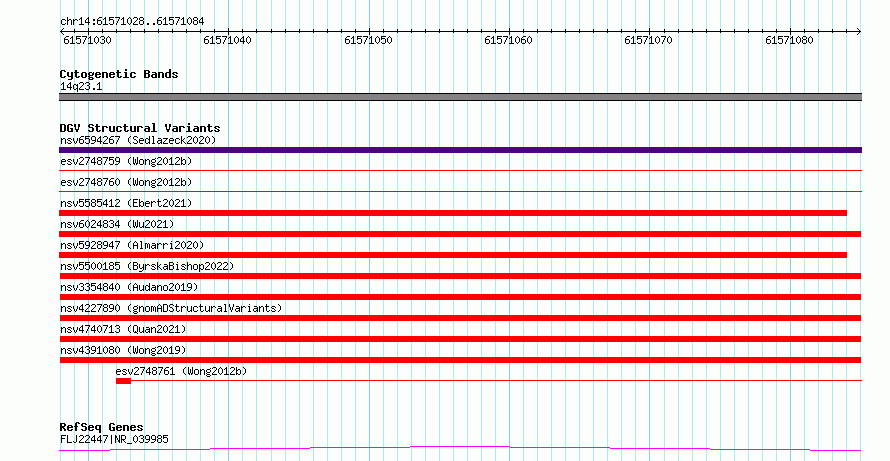Open nsv3354840 (Audano2019) variant label
The height and width of the screenshot is (461, 890).
pyautogui.click(x=129, y=287)
